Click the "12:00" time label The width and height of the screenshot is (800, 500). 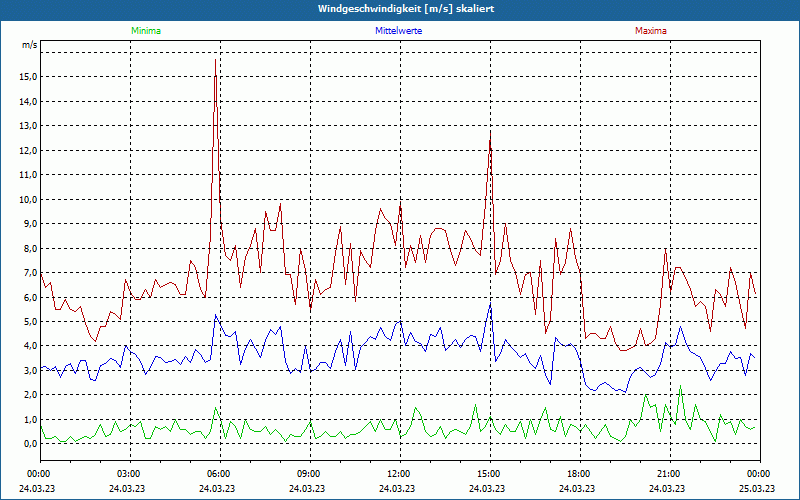[x=397, y=474]
